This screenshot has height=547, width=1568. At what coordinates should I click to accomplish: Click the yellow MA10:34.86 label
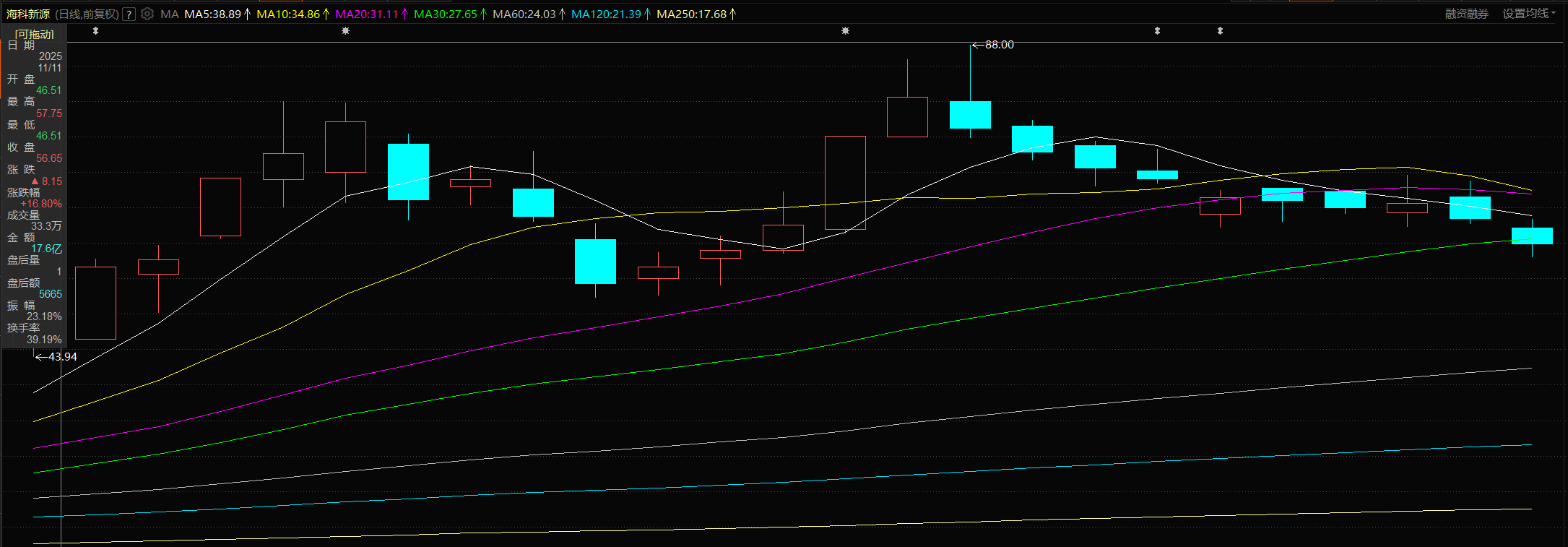288,14
